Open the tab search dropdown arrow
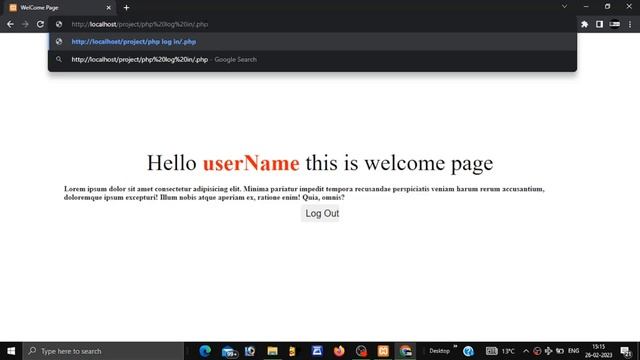The width and height of the screenshot is (640, 360). click(564, 7)
